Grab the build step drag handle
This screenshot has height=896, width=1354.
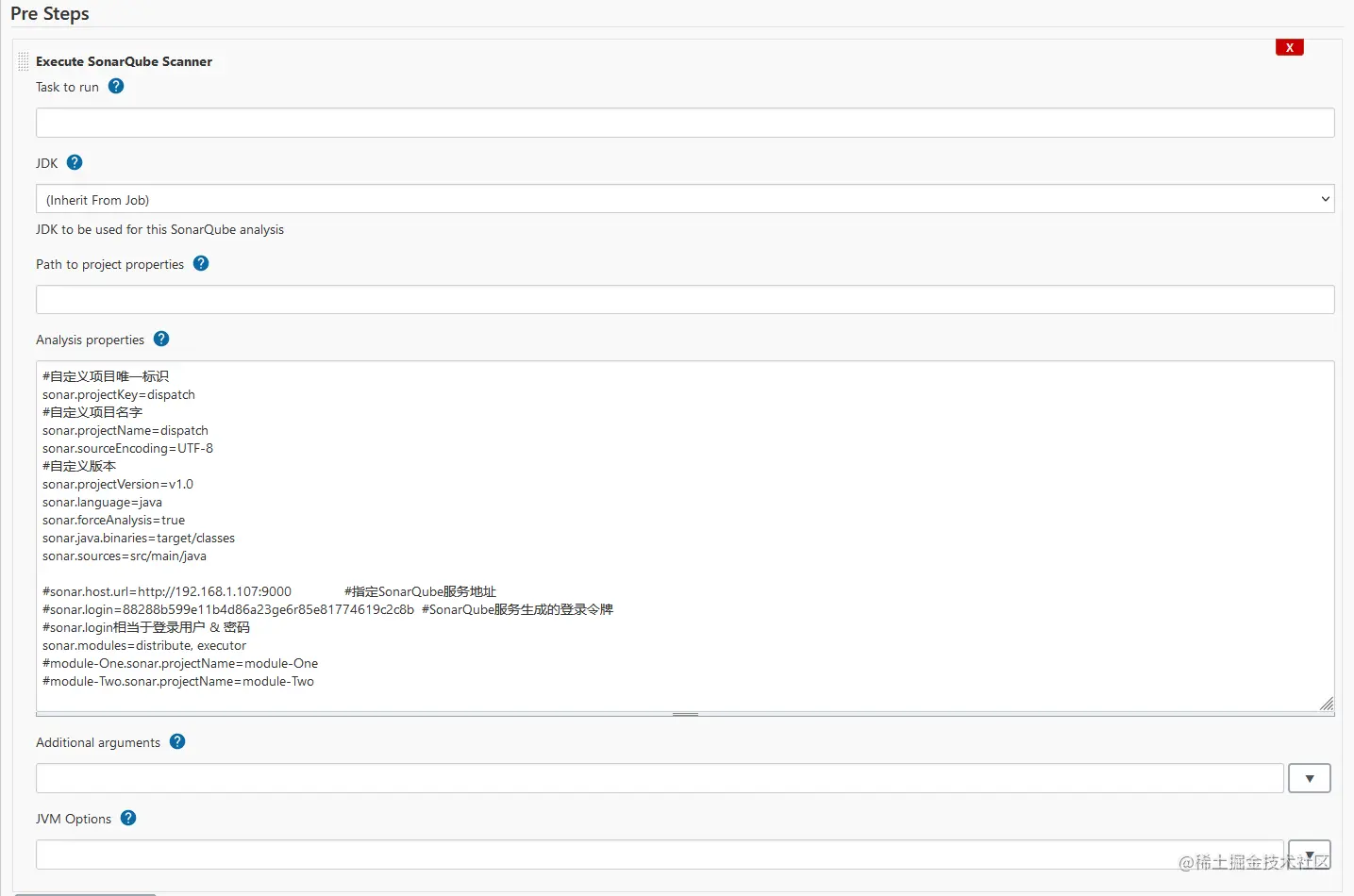[x=24, y=61]
